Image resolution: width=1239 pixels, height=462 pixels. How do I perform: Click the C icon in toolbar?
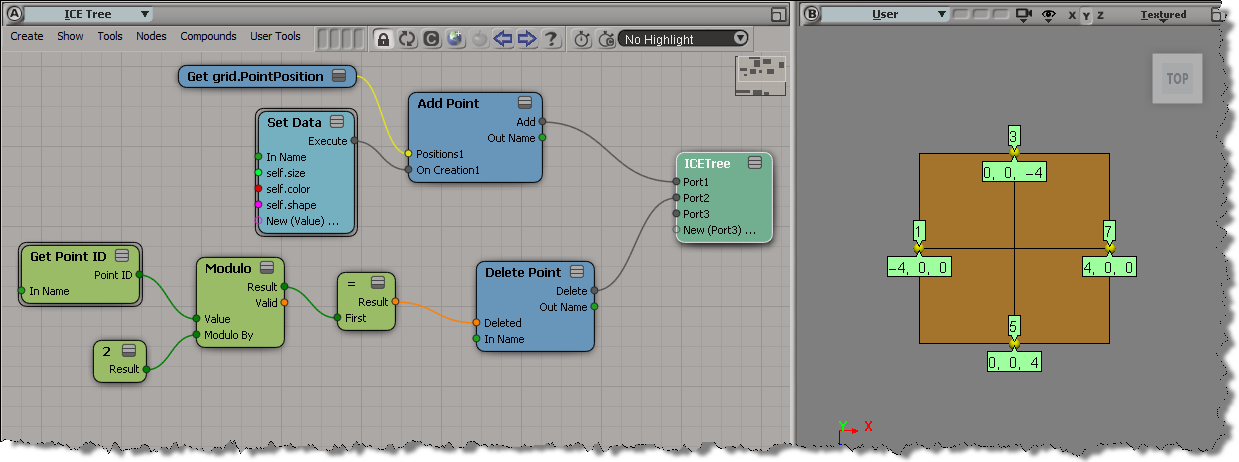[431, 39]
